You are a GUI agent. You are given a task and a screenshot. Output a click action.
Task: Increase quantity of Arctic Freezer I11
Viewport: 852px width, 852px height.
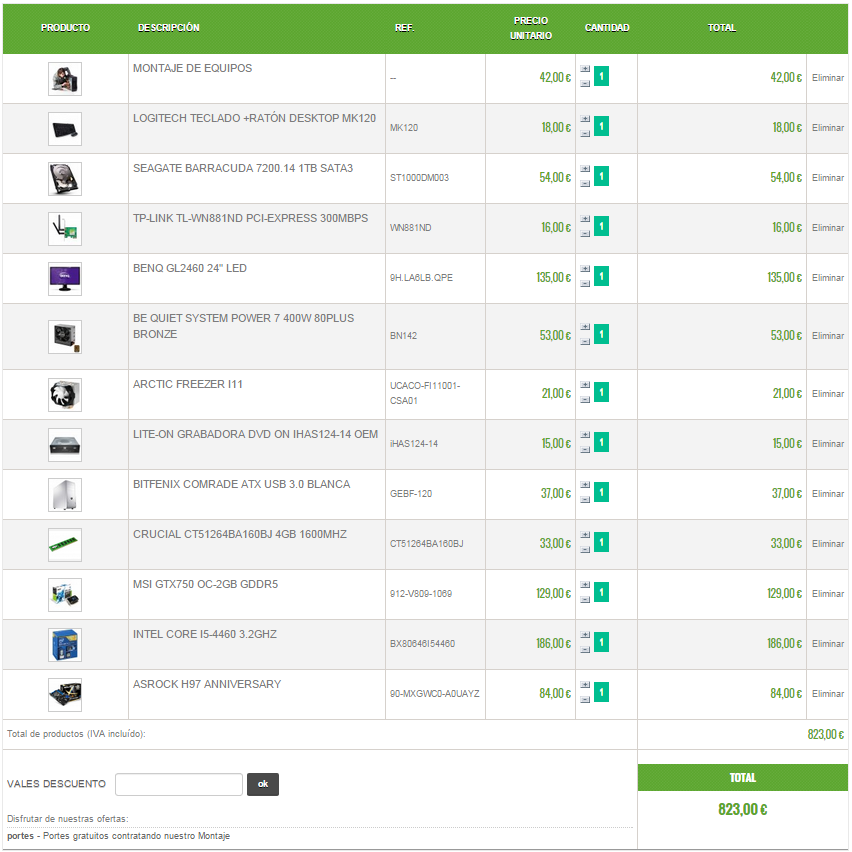pos(585,385)
